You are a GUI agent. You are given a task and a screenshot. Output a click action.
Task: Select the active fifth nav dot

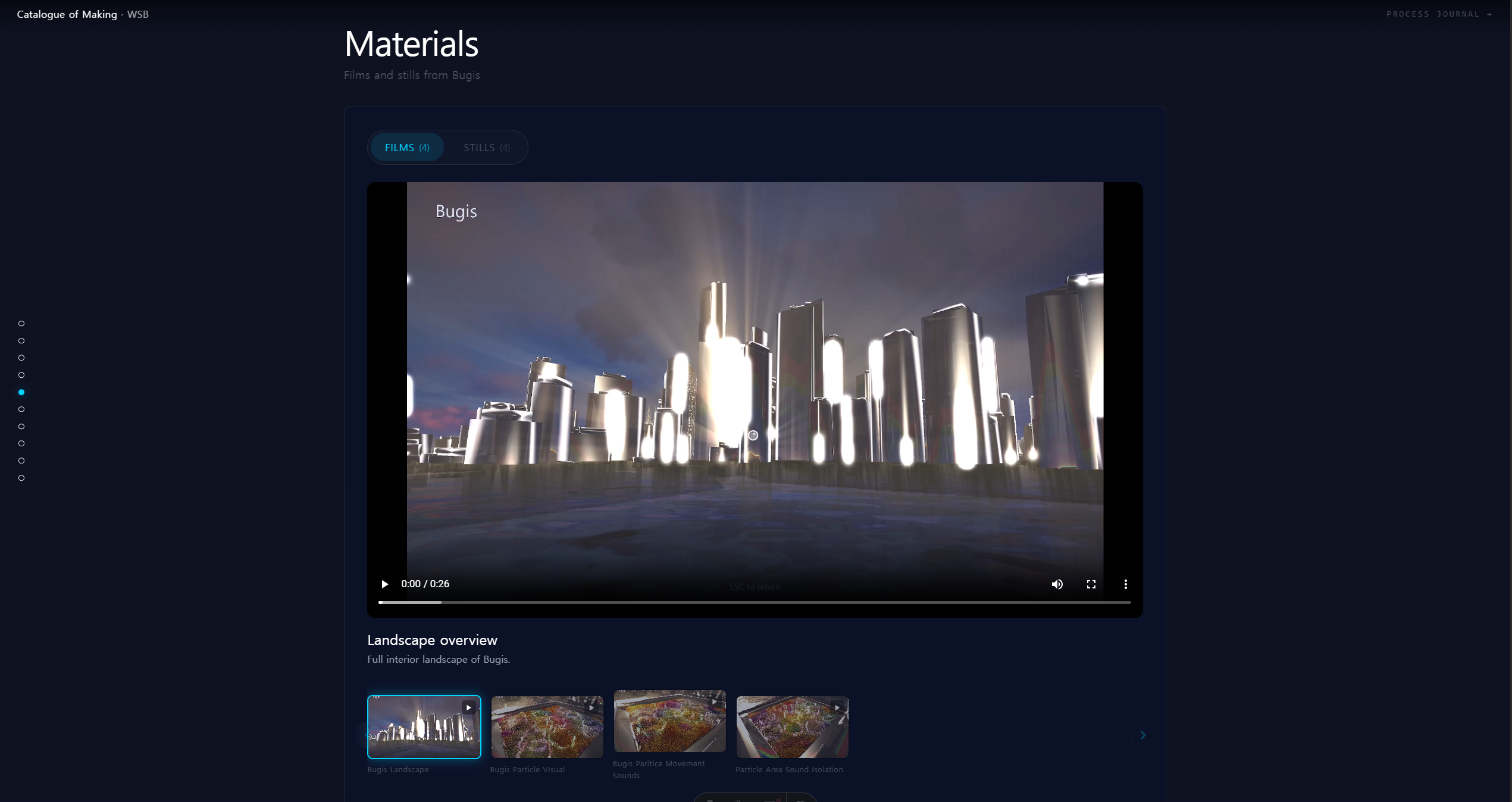click(x=21, y=393)
